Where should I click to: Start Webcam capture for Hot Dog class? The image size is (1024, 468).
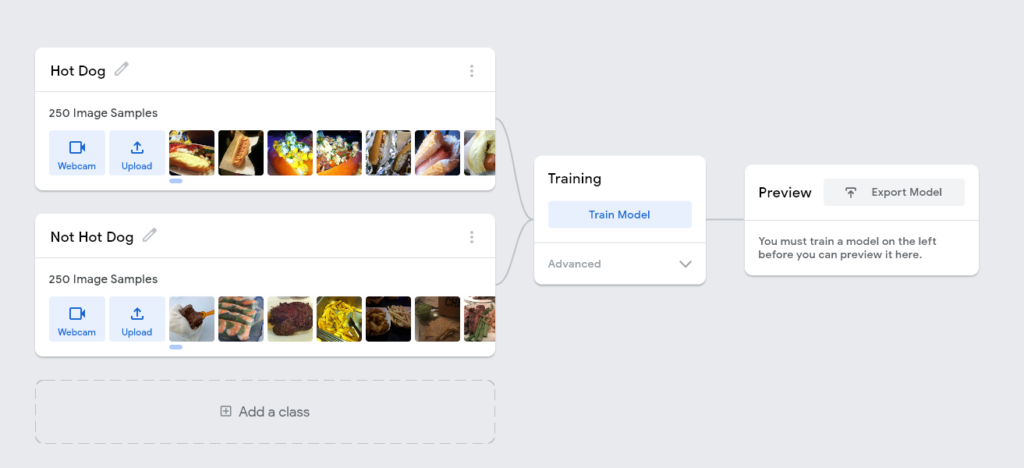[77, 153]
